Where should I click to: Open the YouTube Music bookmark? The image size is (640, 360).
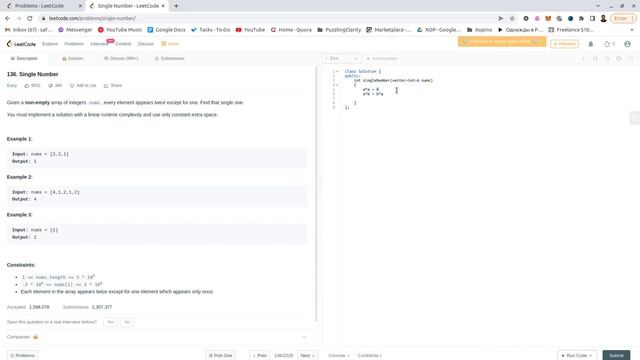(120, 30)
